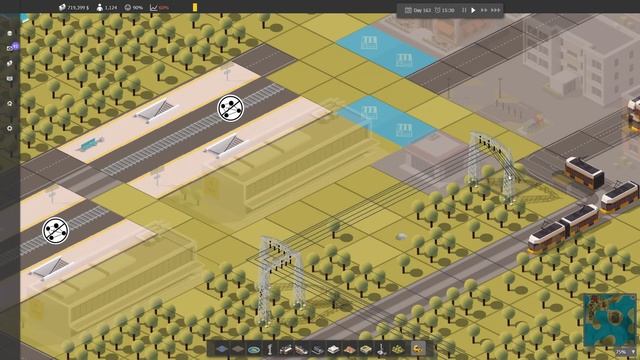Select the highlighted yellow bulldozer tool
Image resolution: width=640 pixels, height=360 pixels.
pos(418,349)
